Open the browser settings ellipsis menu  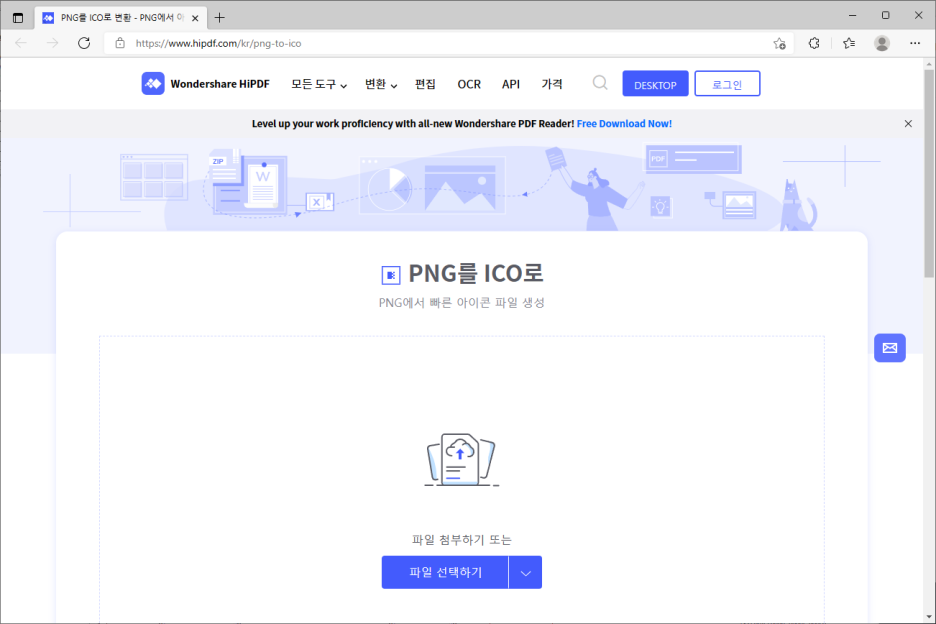pos(915,43)
